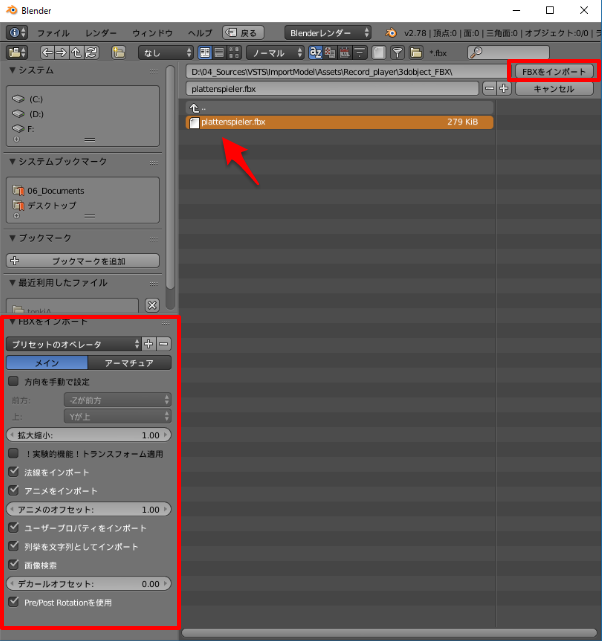Open the なし recursion dropdown
The width and height of the screenshot is (602, 641).
coord(166,52)
